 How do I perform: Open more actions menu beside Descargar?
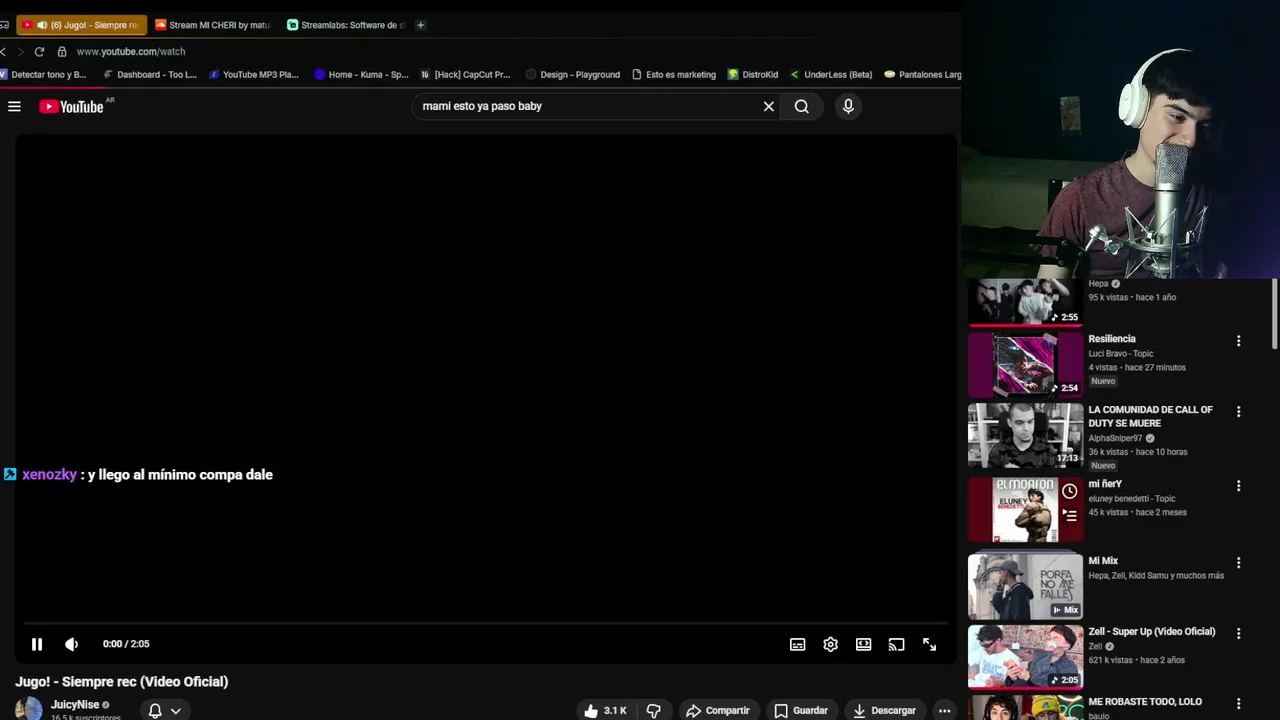944,711
